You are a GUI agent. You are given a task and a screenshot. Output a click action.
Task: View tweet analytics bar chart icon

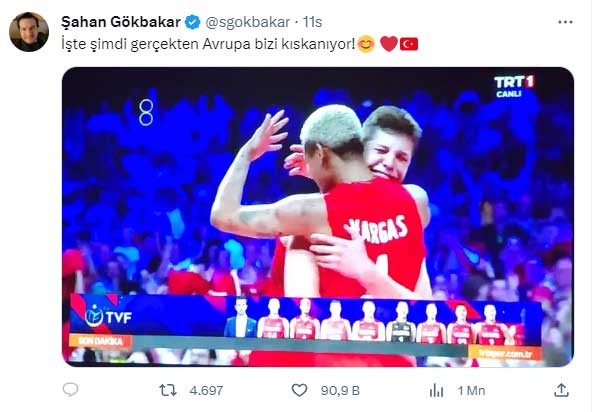pos(436,390)
